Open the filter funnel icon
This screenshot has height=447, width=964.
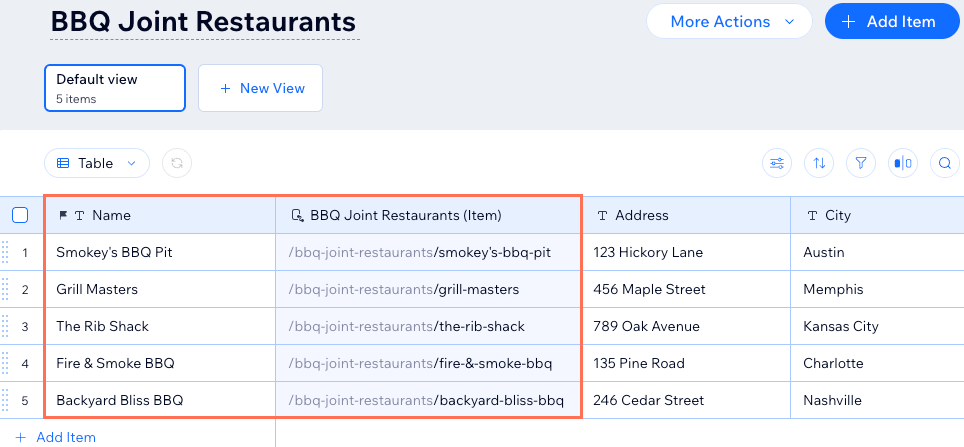point(861,163)
